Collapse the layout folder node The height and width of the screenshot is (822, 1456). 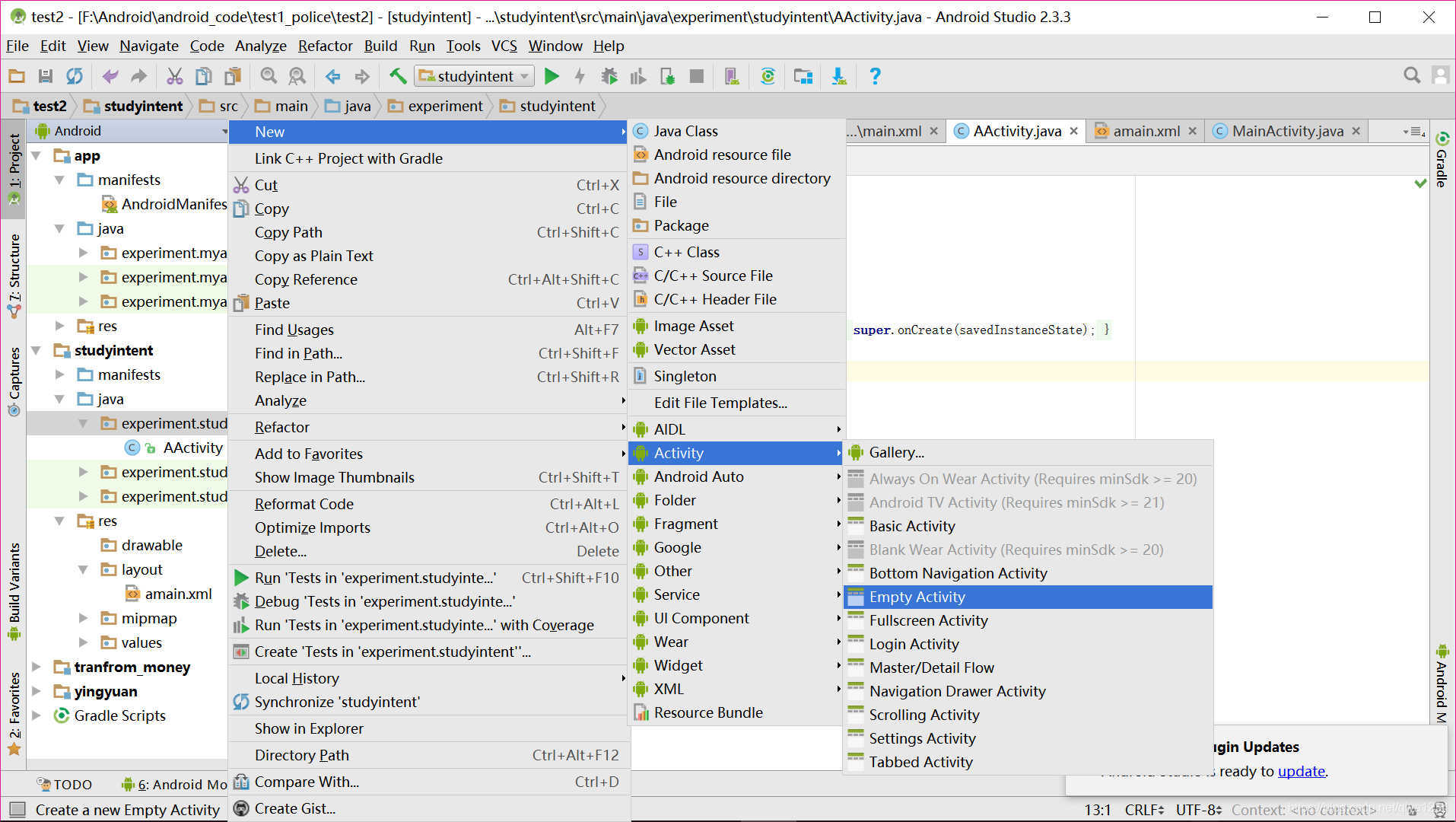83,570
